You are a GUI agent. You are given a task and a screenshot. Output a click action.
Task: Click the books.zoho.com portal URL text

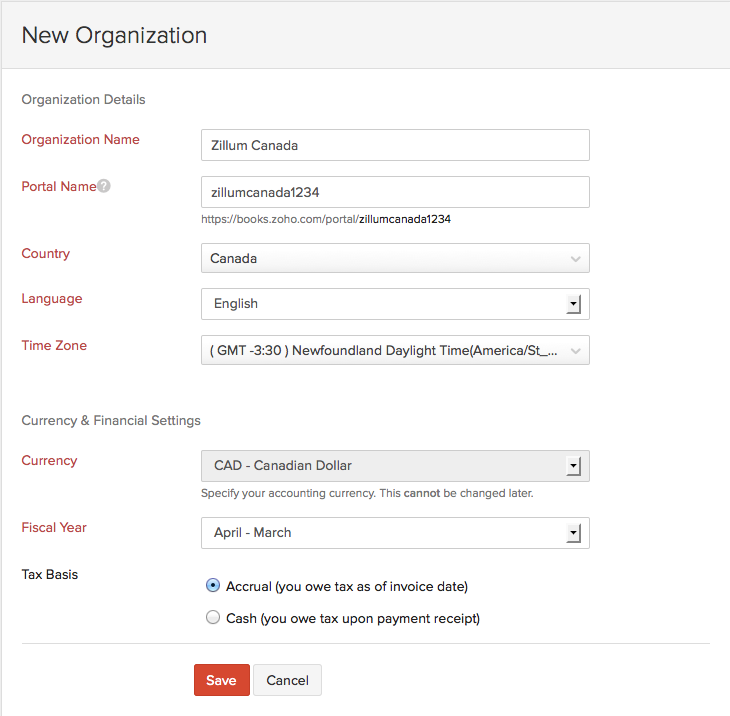tap(325, 218)
